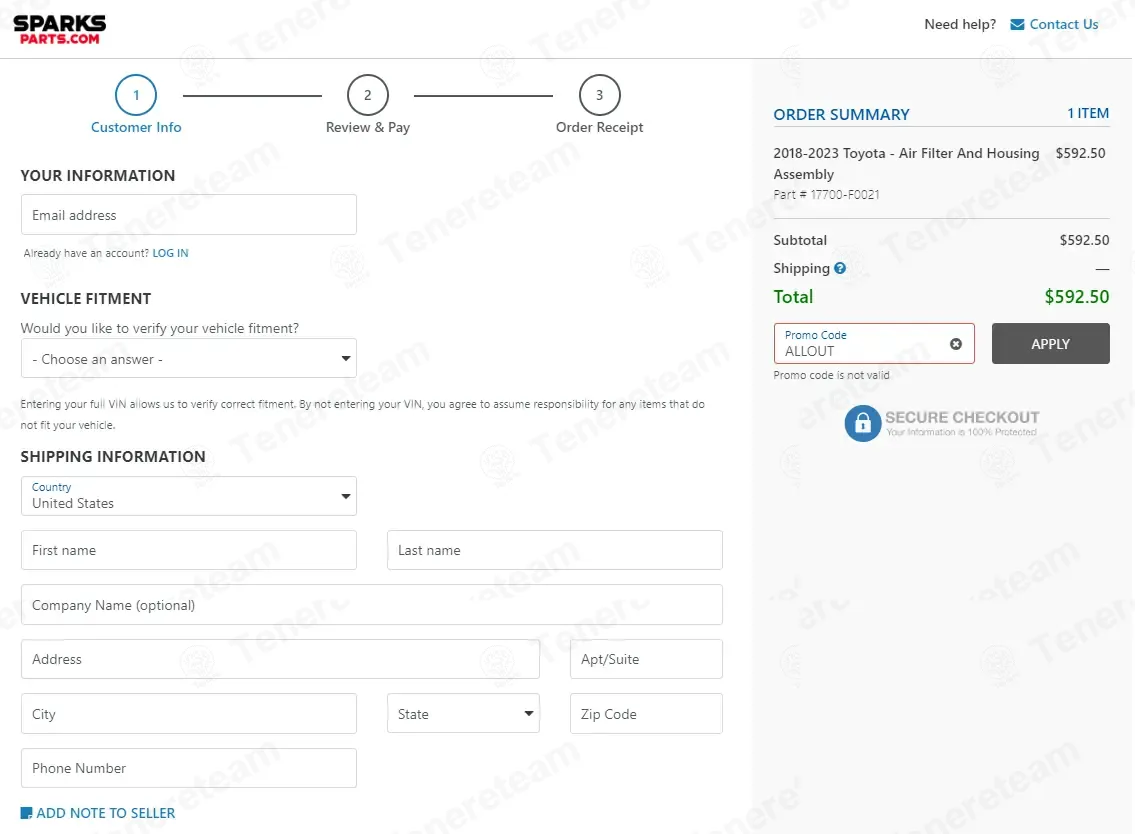Click the Last name field
The width and height of the screenshot is (1135, 834).
coord(554,550)
